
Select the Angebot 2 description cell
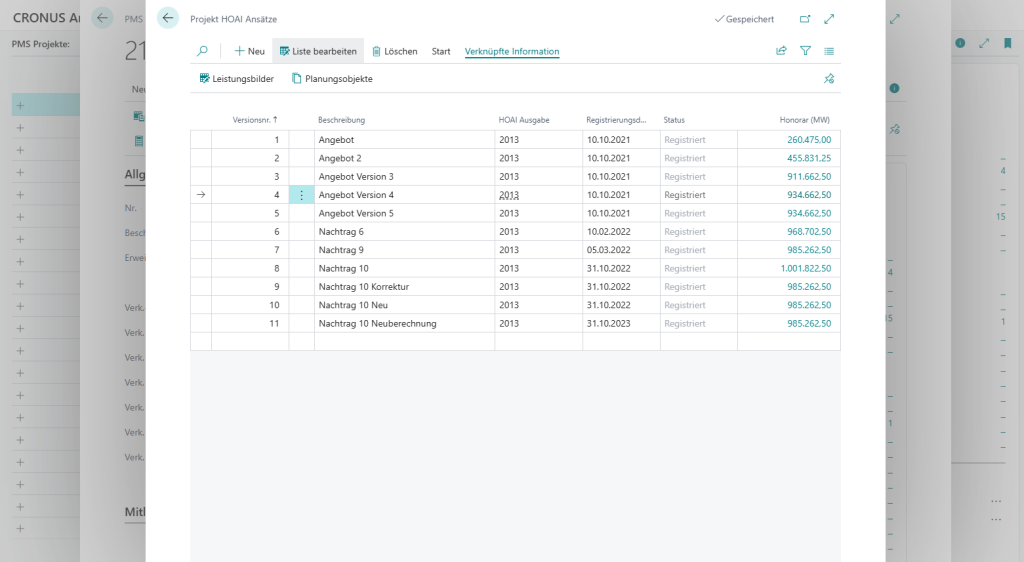pyautogui.click(x=404, y=158)
